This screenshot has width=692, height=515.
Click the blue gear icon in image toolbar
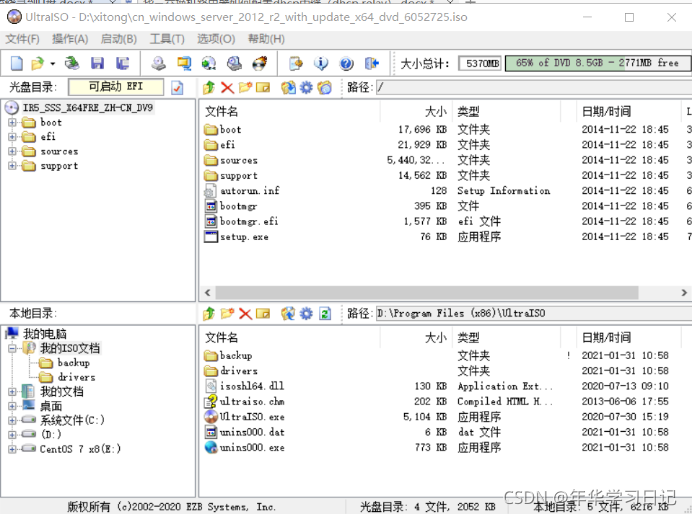306,87
